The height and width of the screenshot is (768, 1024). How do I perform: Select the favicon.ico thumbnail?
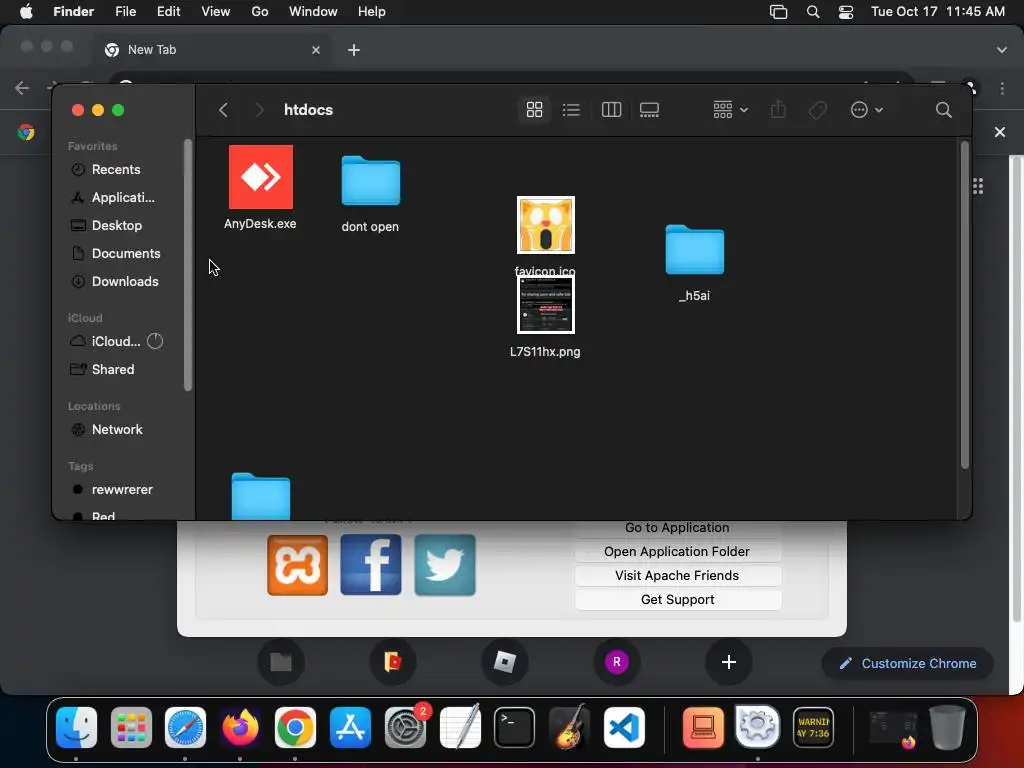(x=545, y=225)
